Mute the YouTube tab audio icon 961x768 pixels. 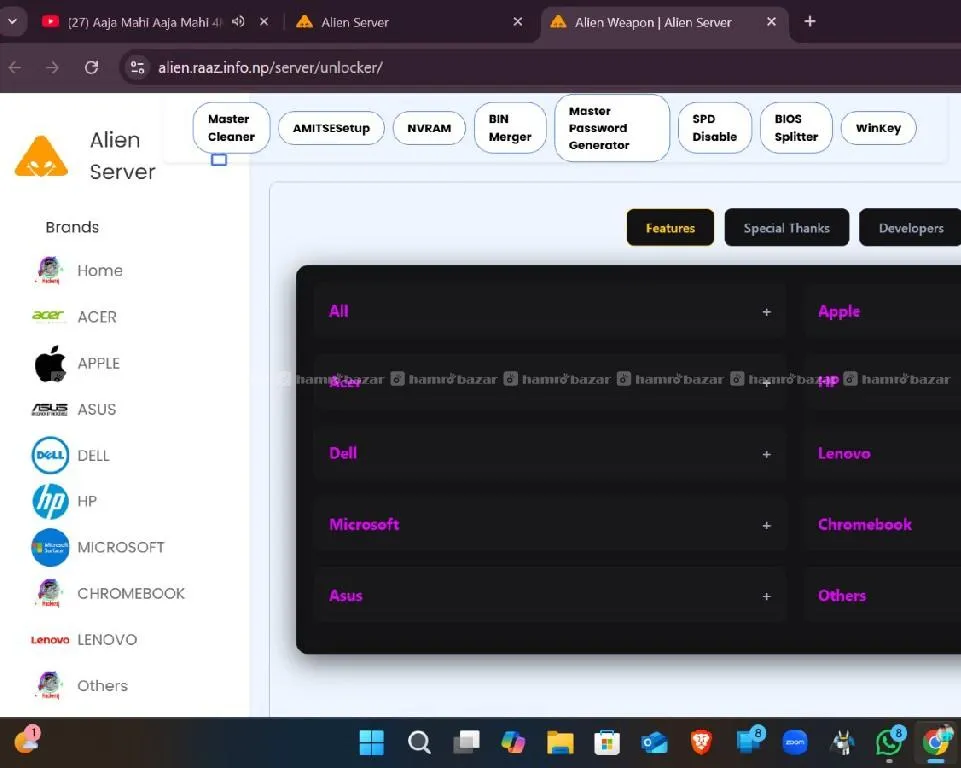pos(238,22)
